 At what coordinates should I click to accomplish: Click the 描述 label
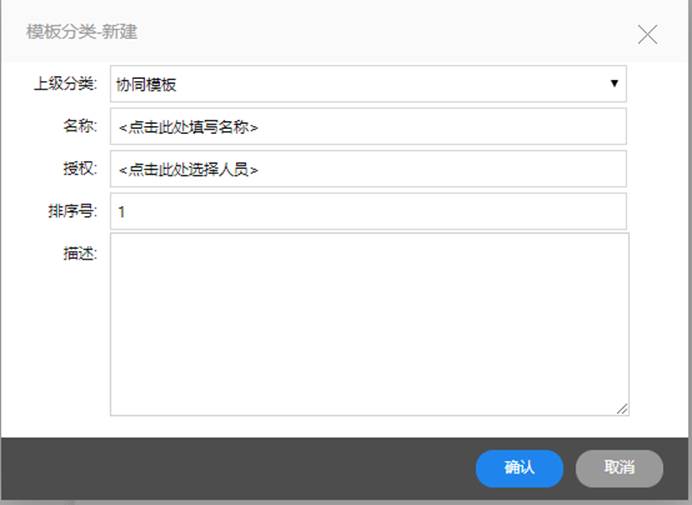[80, 253]
